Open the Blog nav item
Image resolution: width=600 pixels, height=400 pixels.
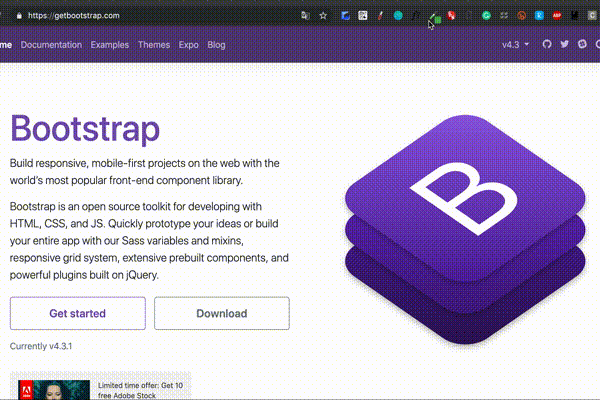point(216,45)
